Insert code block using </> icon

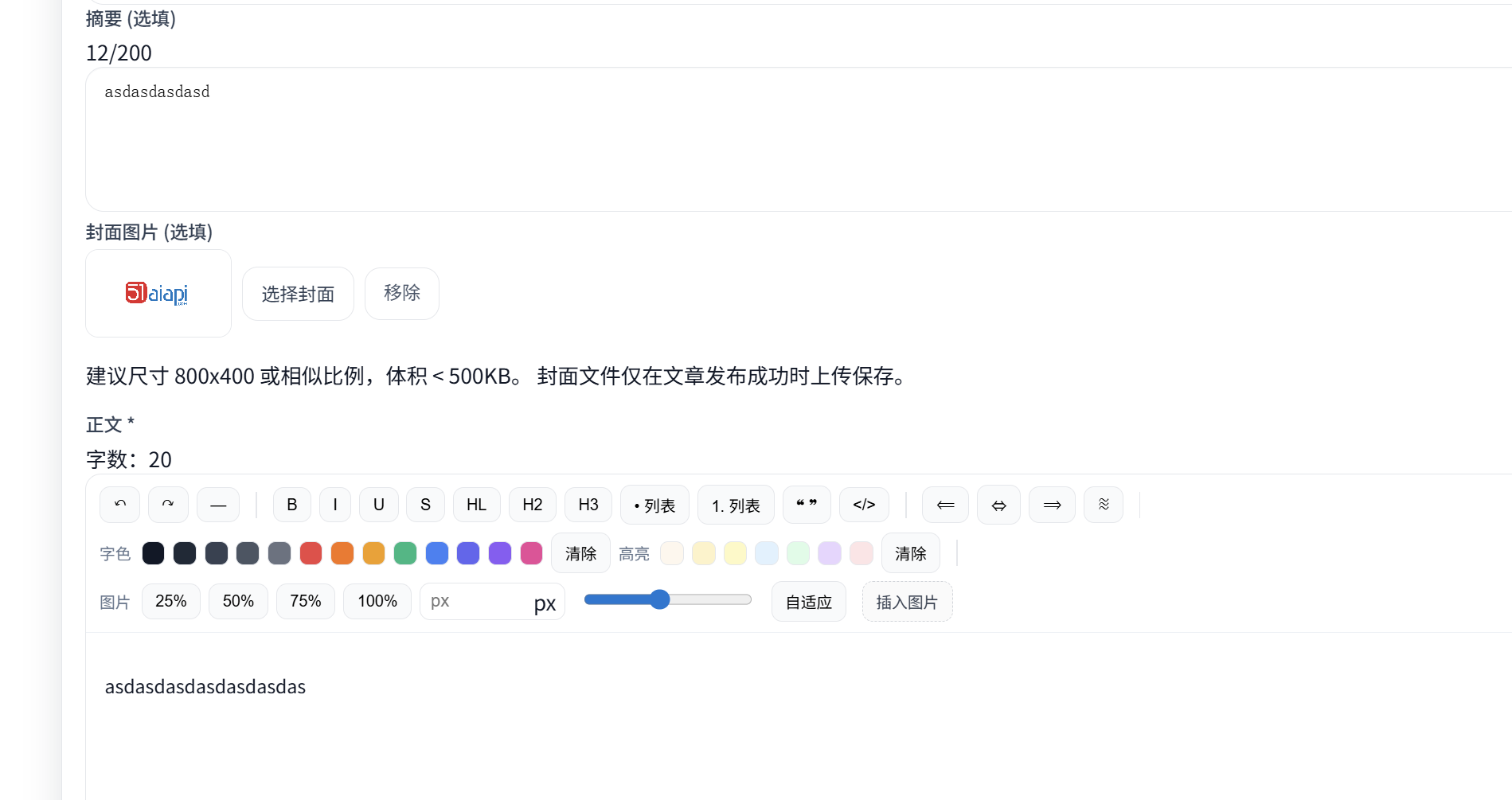[864, 505]
